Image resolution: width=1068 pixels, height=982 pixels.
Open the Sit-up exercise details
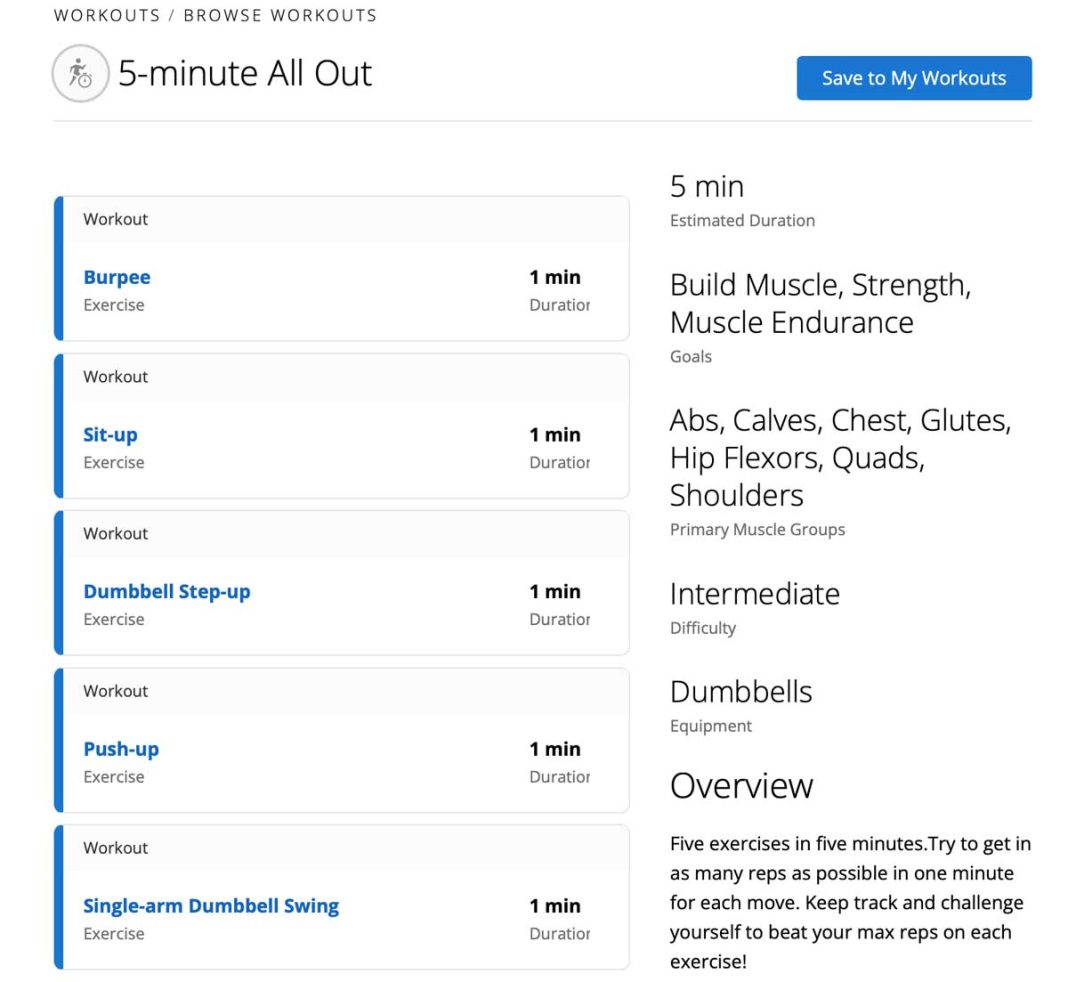(110, 434)
